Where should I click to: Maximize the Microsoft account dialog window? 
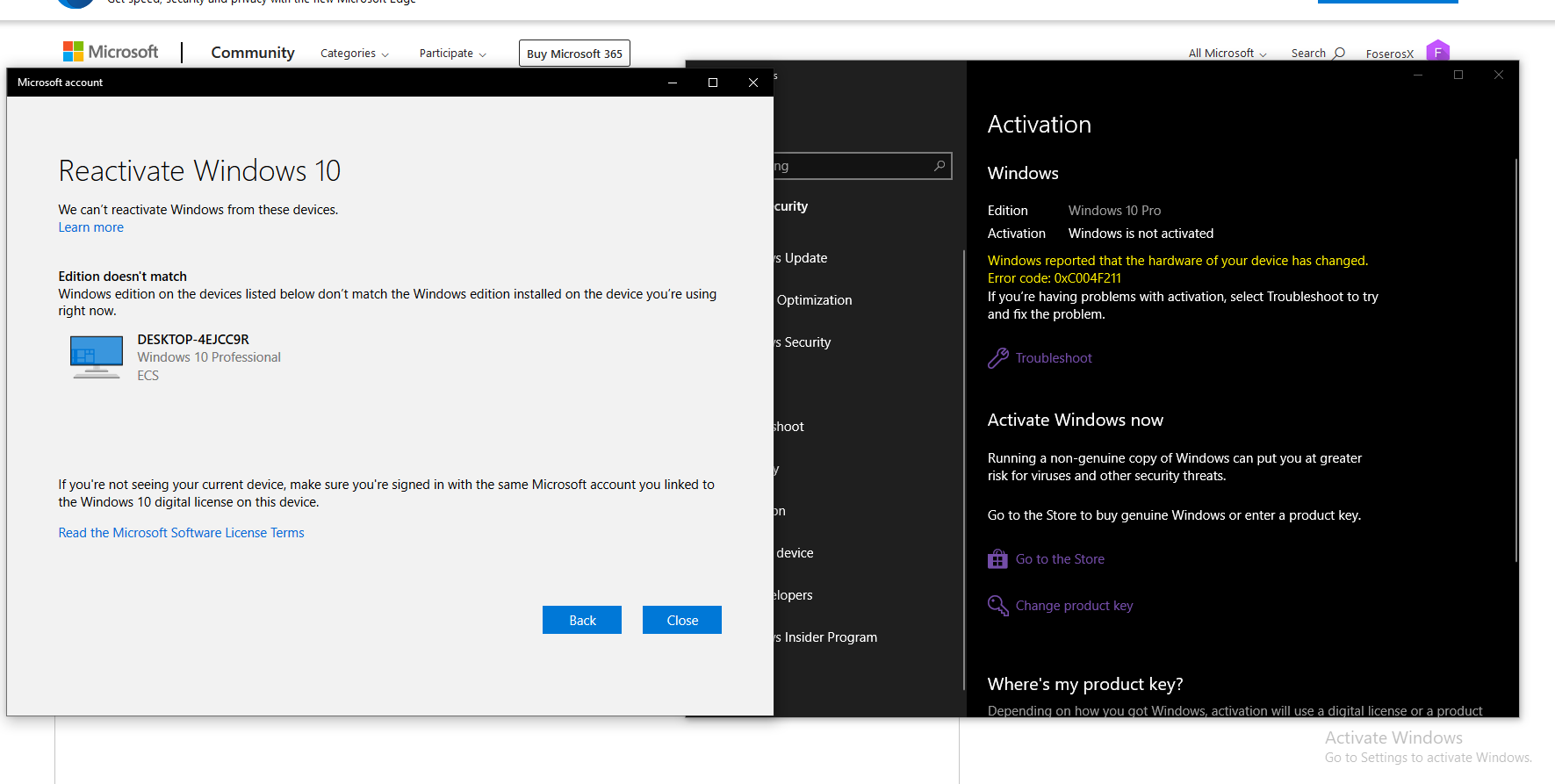(x=713, y=83)
